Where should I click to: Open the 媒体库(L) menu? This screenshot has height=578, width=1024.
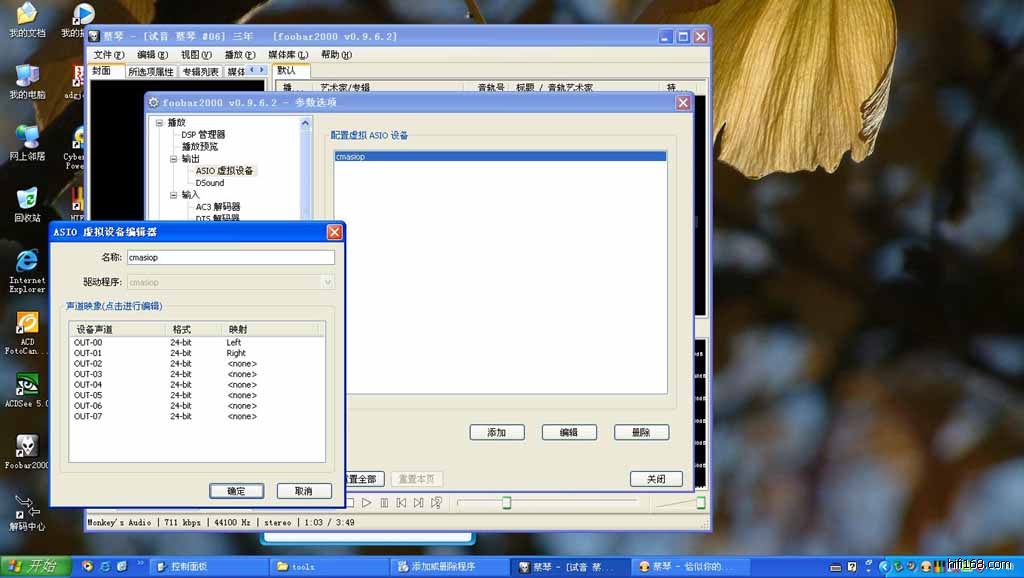287,55
